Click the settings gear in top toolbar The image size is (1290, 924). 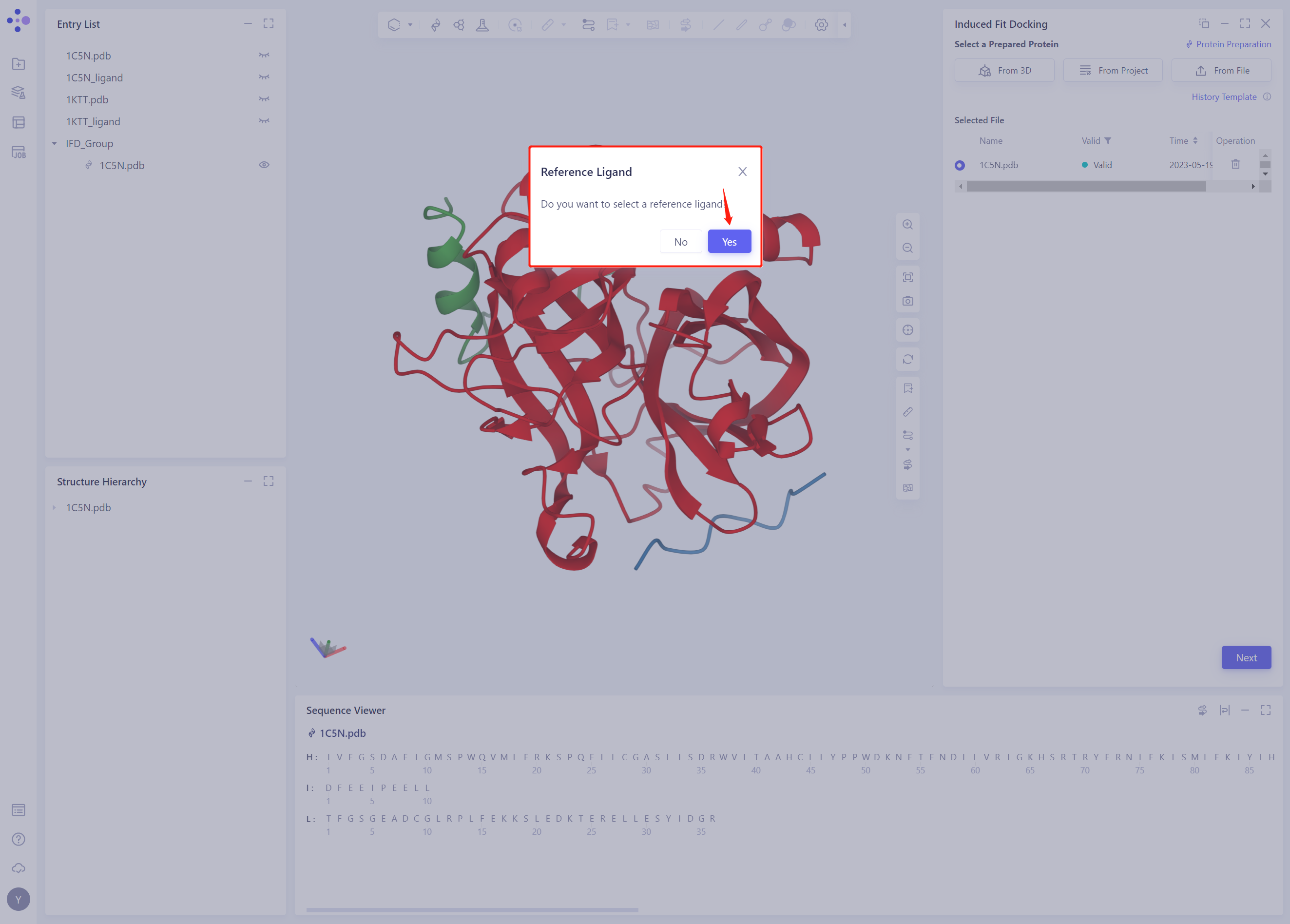point(821,25)
